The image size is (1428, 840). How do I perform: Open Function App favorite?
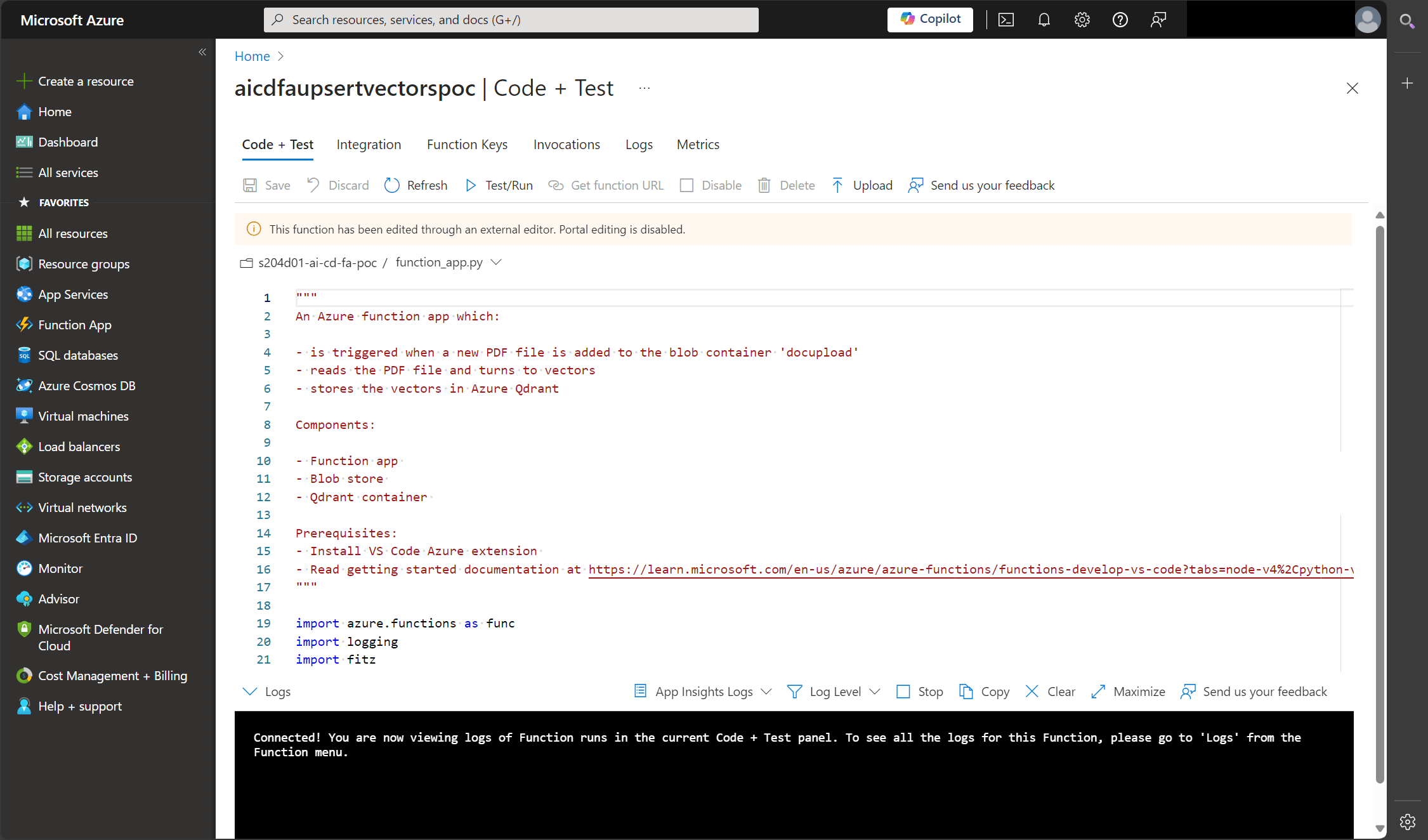pos(75,325)
